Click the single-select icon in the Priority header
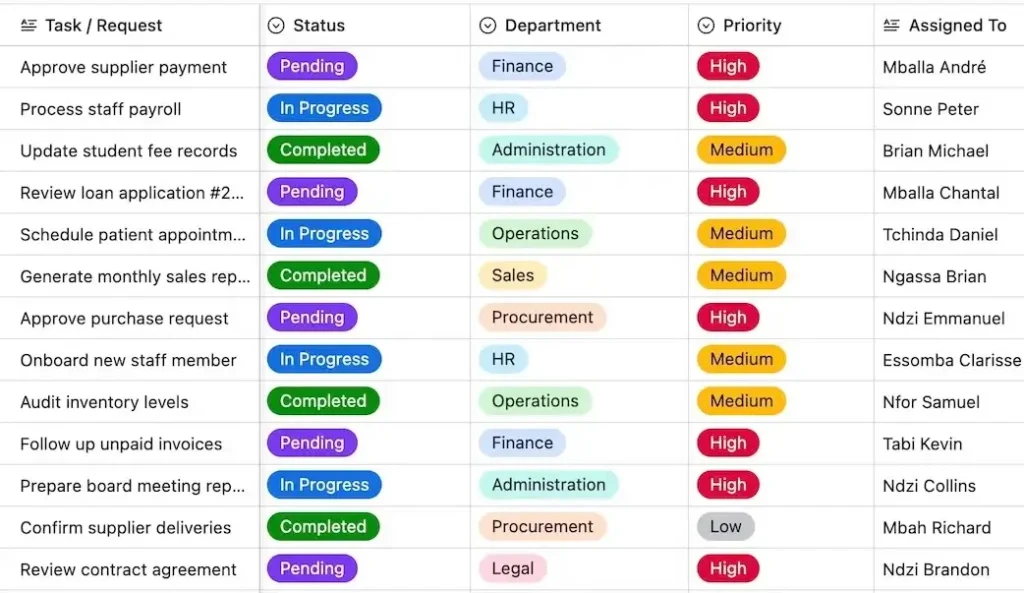 (x=706, y=26)
